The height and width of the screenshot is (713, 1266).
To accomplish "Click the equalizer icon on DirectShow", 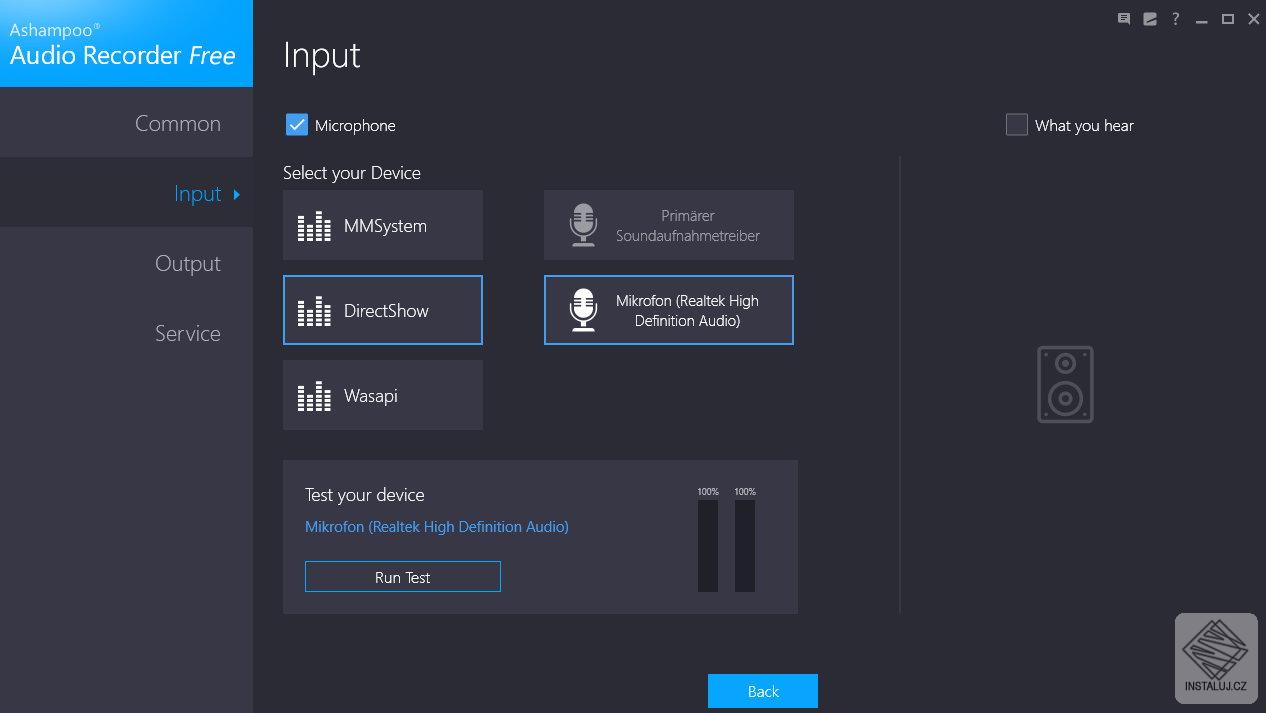I will pos(314,311).
